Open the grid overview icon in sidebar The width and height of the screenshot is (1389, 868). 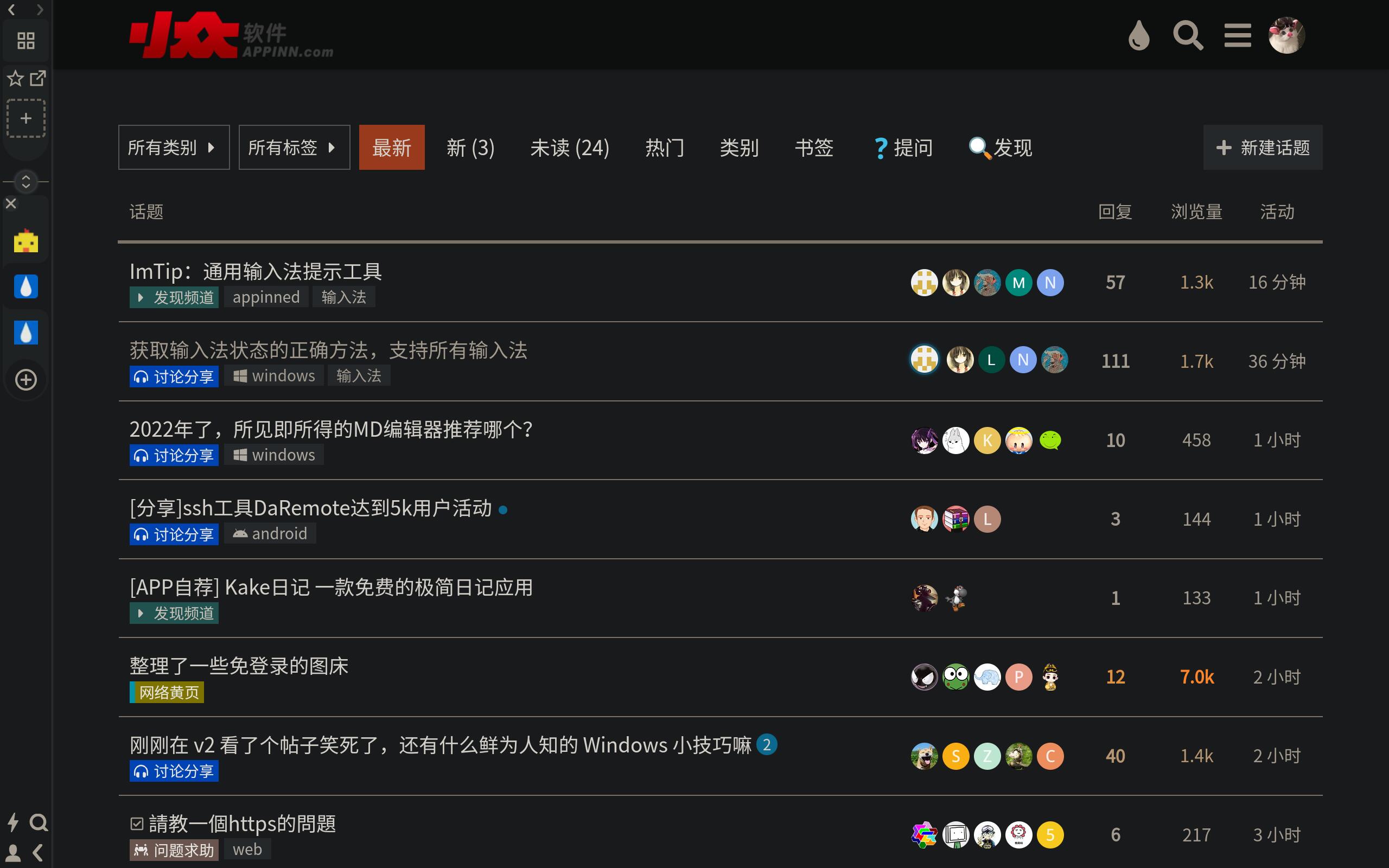click(26, 41)
